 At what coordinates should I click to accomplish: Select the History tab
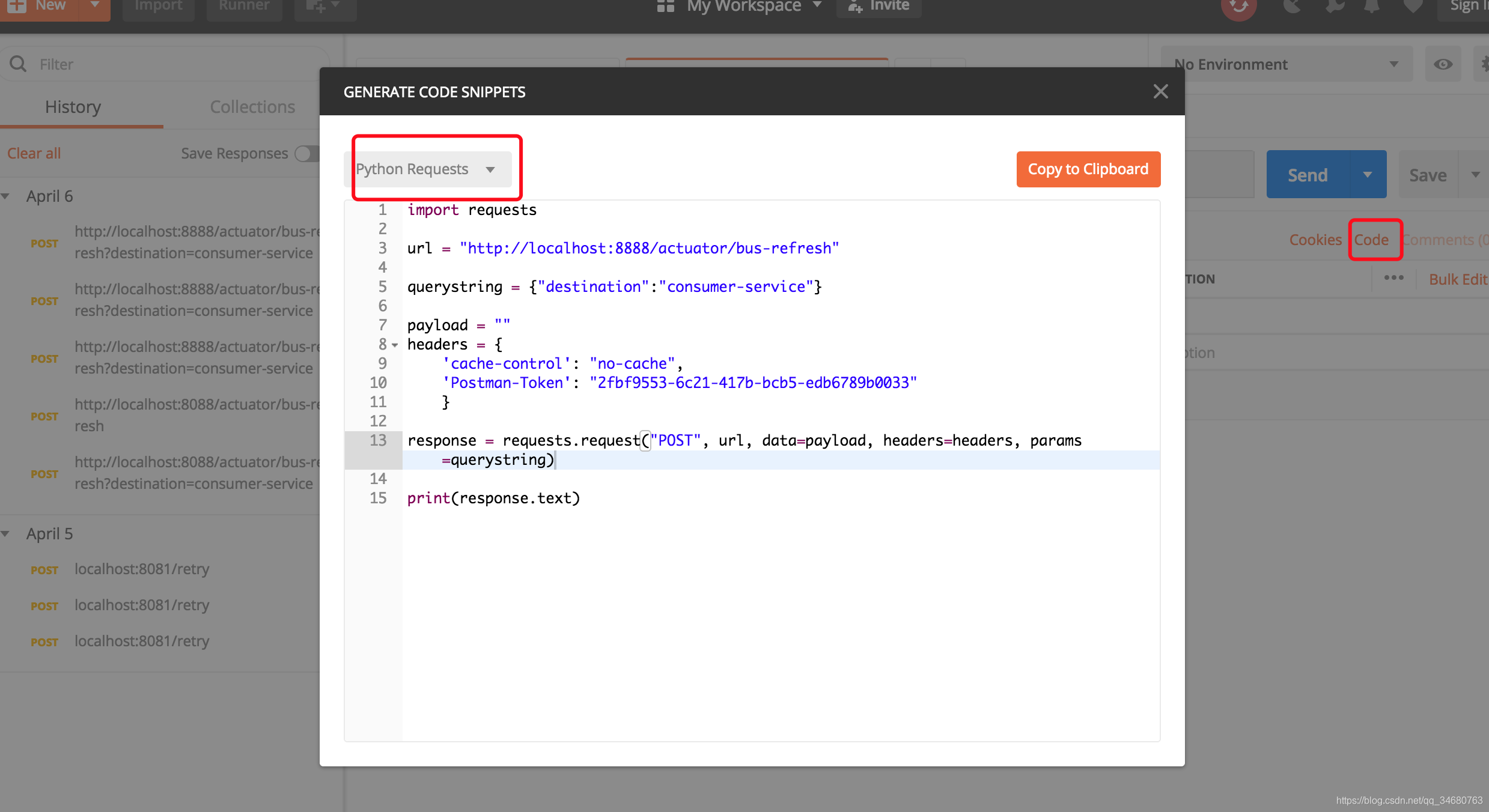click(73, 107)
